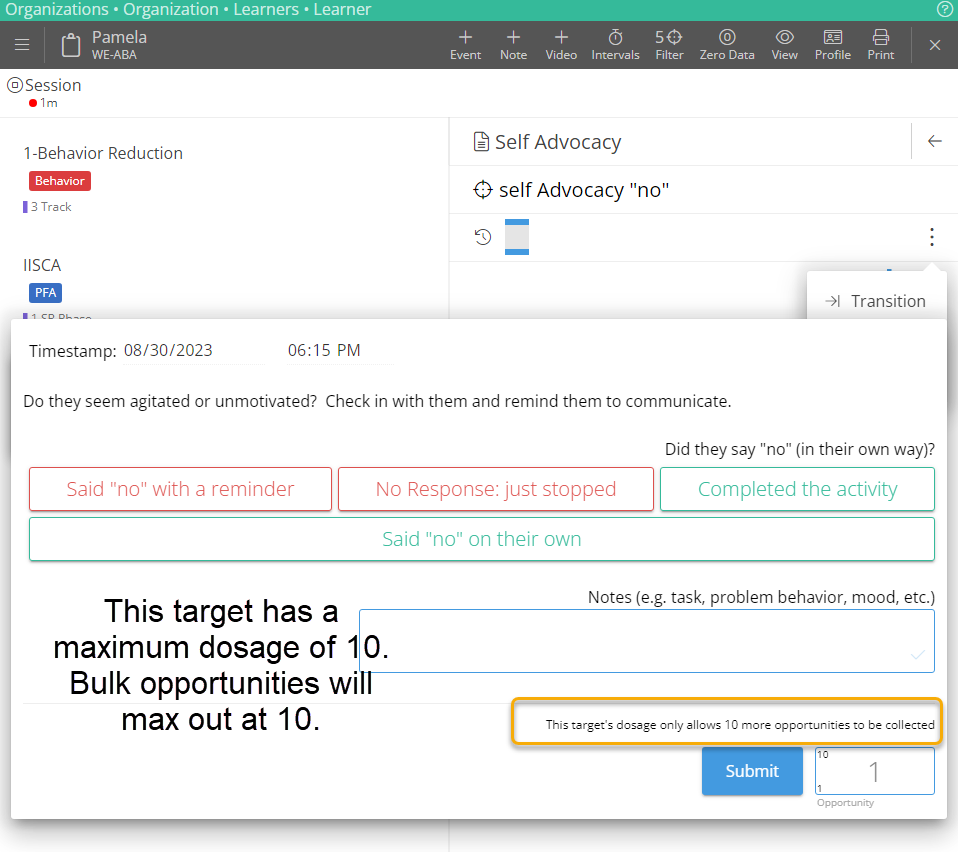Add a new Note
The height and width of the screenshot is (852, 958).
[513, 45]
